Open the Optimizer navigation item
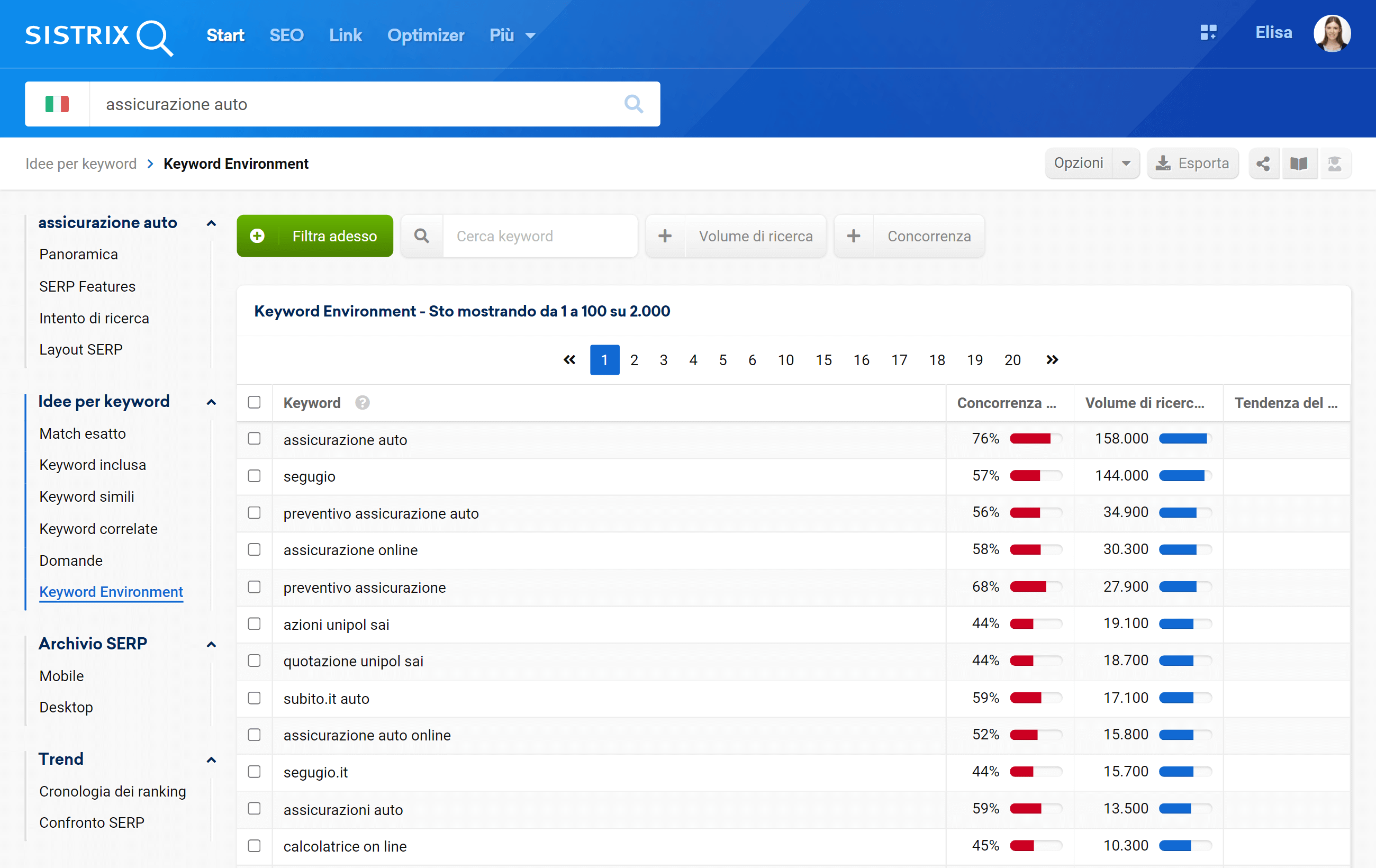 426,35
